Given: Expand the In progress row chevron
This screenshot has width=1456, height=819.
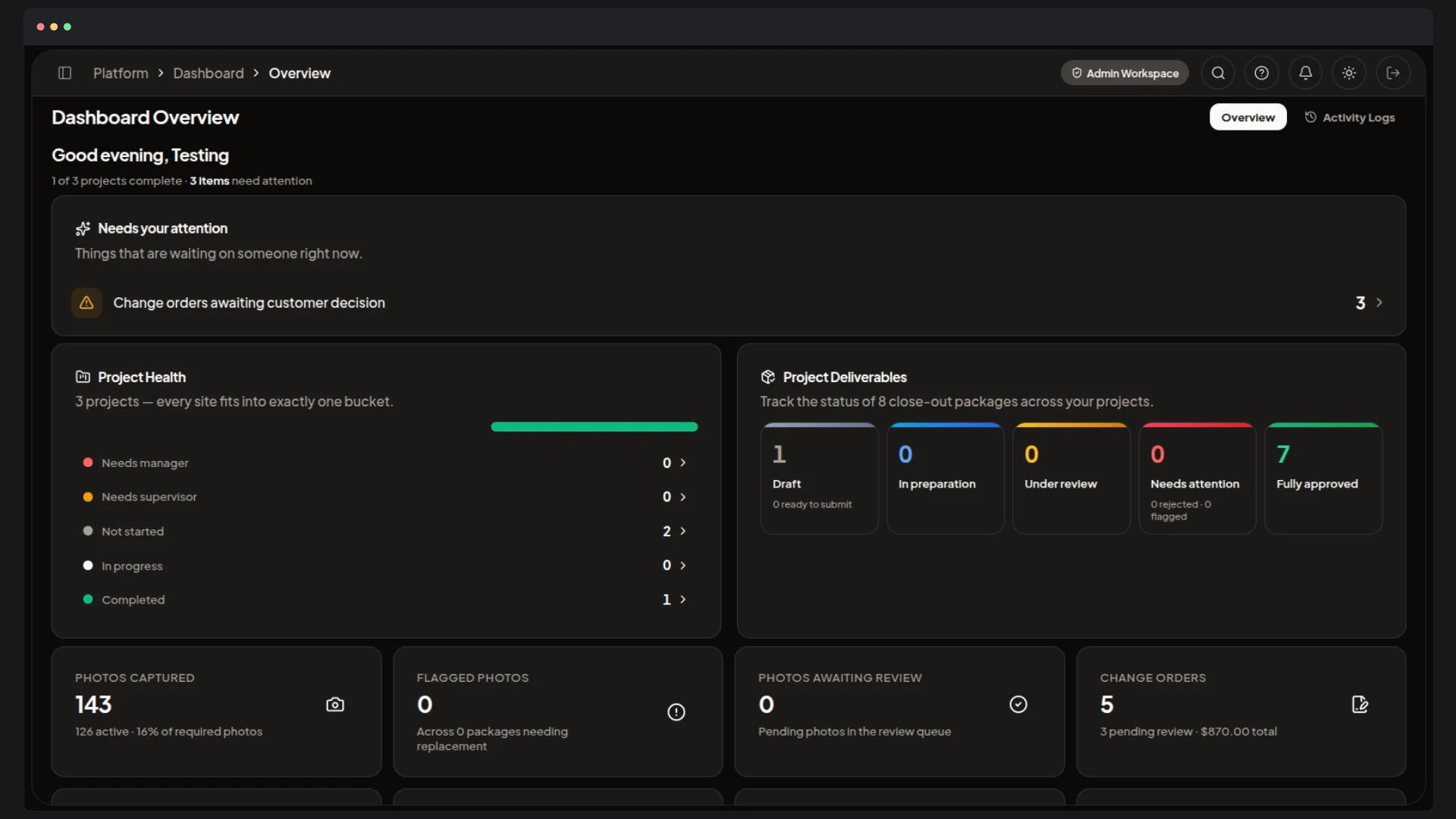Looking at the screenshot, I should coord(682,565).
